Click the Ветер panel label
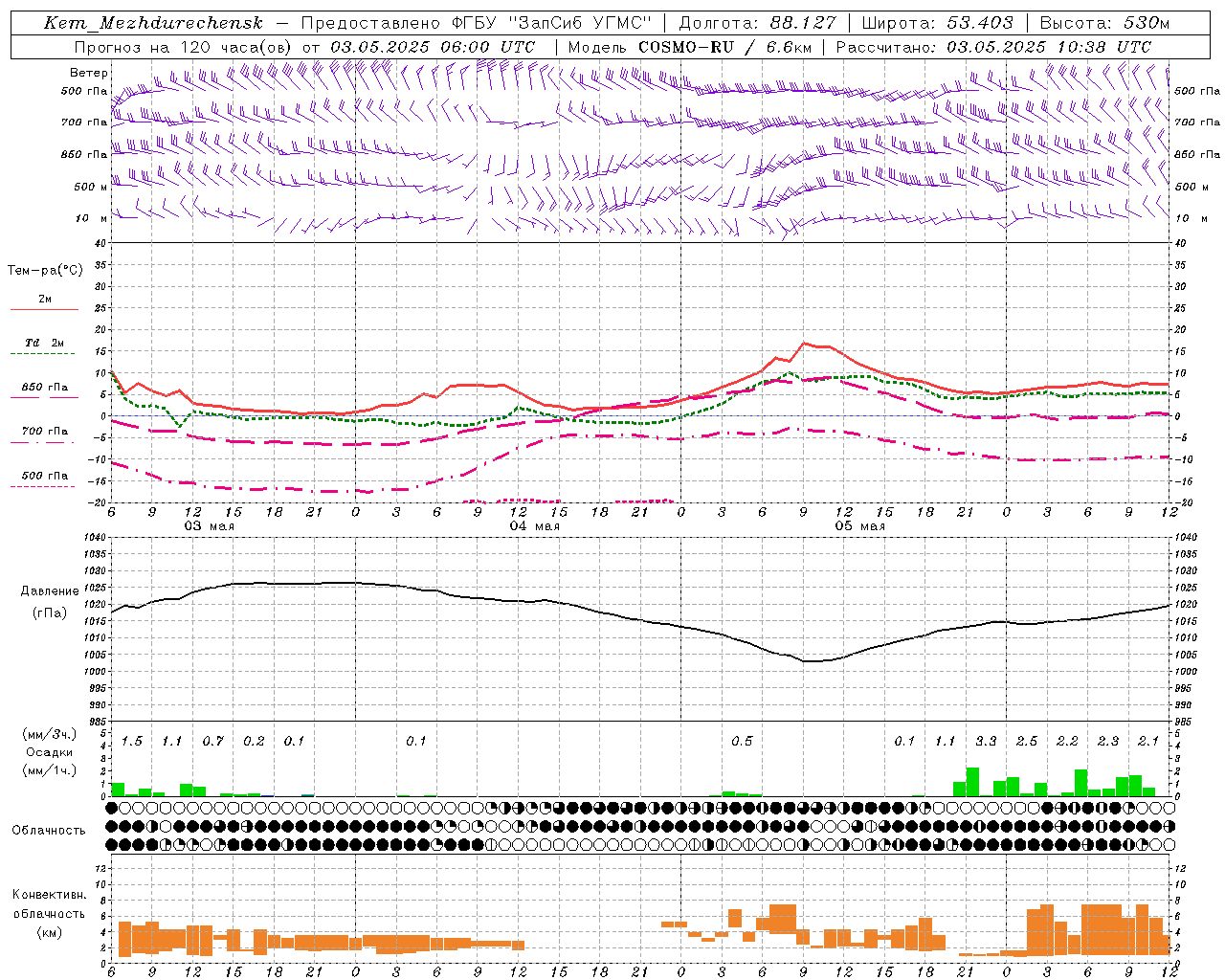Viewport: 1225px width, 980px height. [x=89, y=73]
